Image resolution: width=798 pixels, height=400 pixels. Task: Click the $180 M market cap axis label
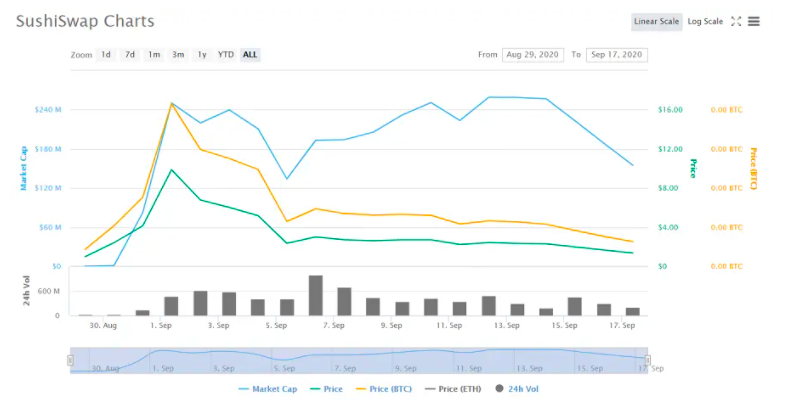(x=48, y=149)
